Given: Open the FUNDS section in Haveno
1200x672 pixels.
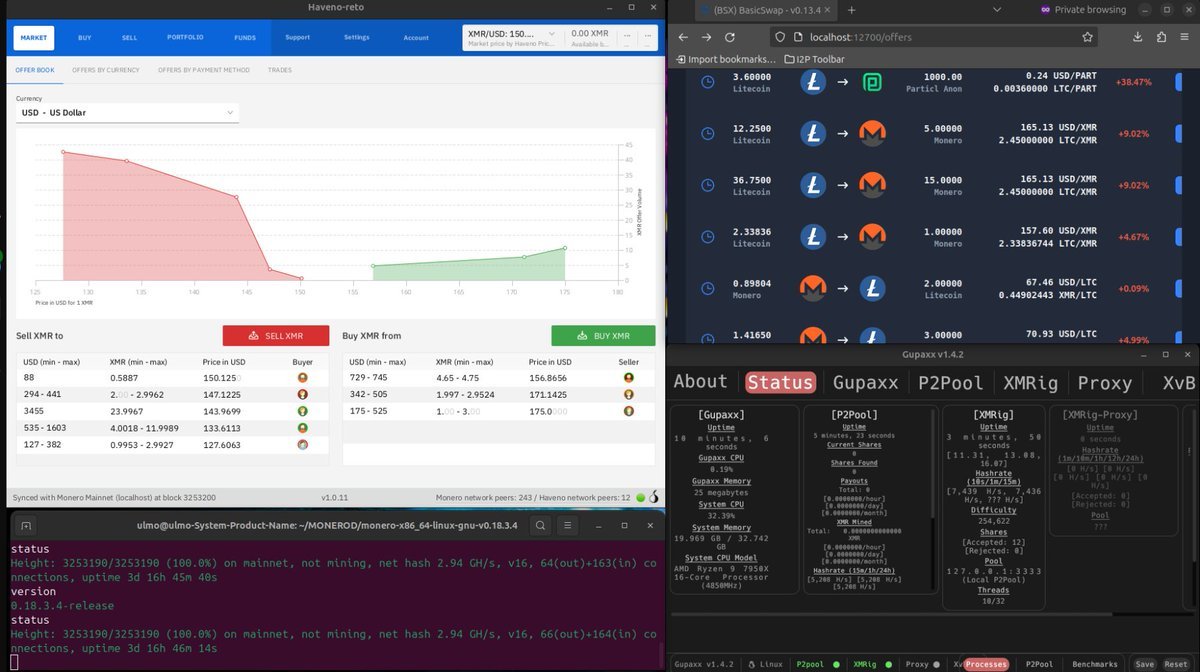Looking at the screenshot, I should click(245, 38).
